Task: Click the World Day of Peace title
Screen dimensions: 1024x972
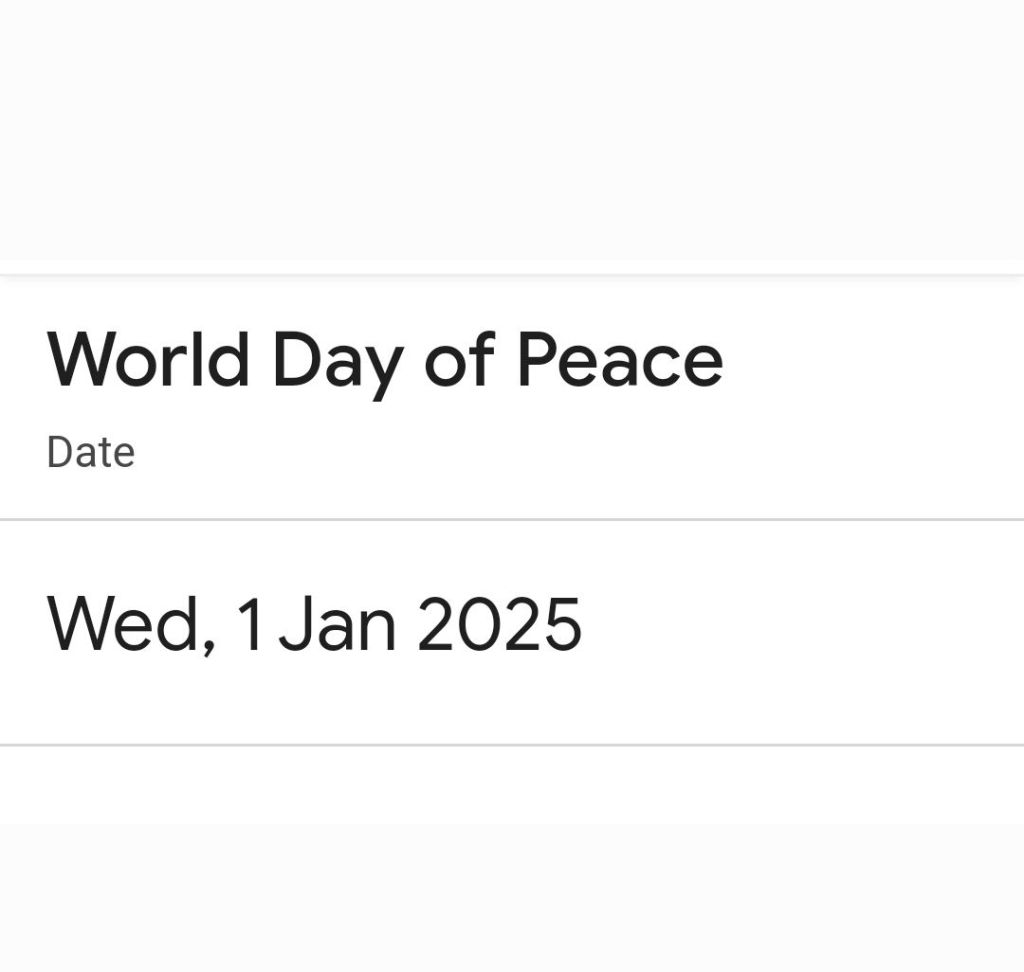Action: pos(384,360)
